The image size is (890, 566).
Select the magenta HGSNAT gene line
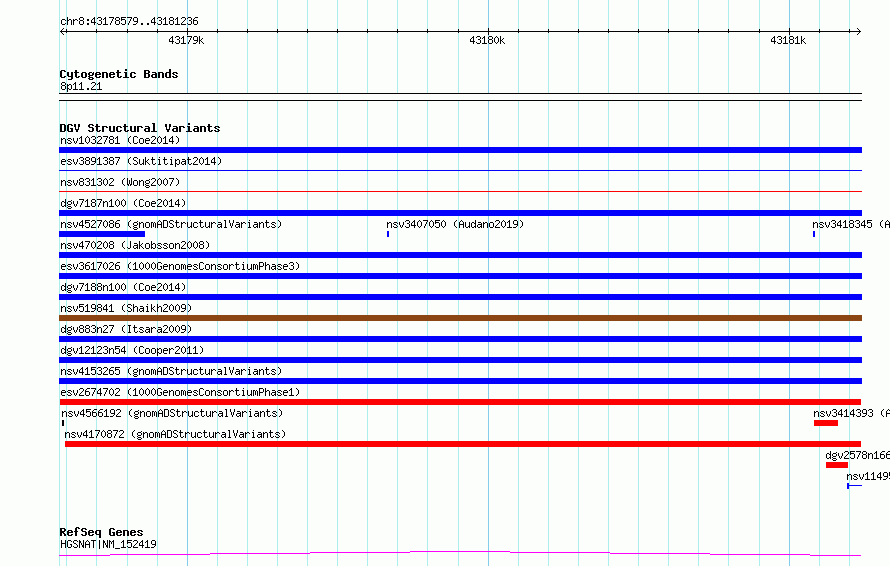pos(460,554)
